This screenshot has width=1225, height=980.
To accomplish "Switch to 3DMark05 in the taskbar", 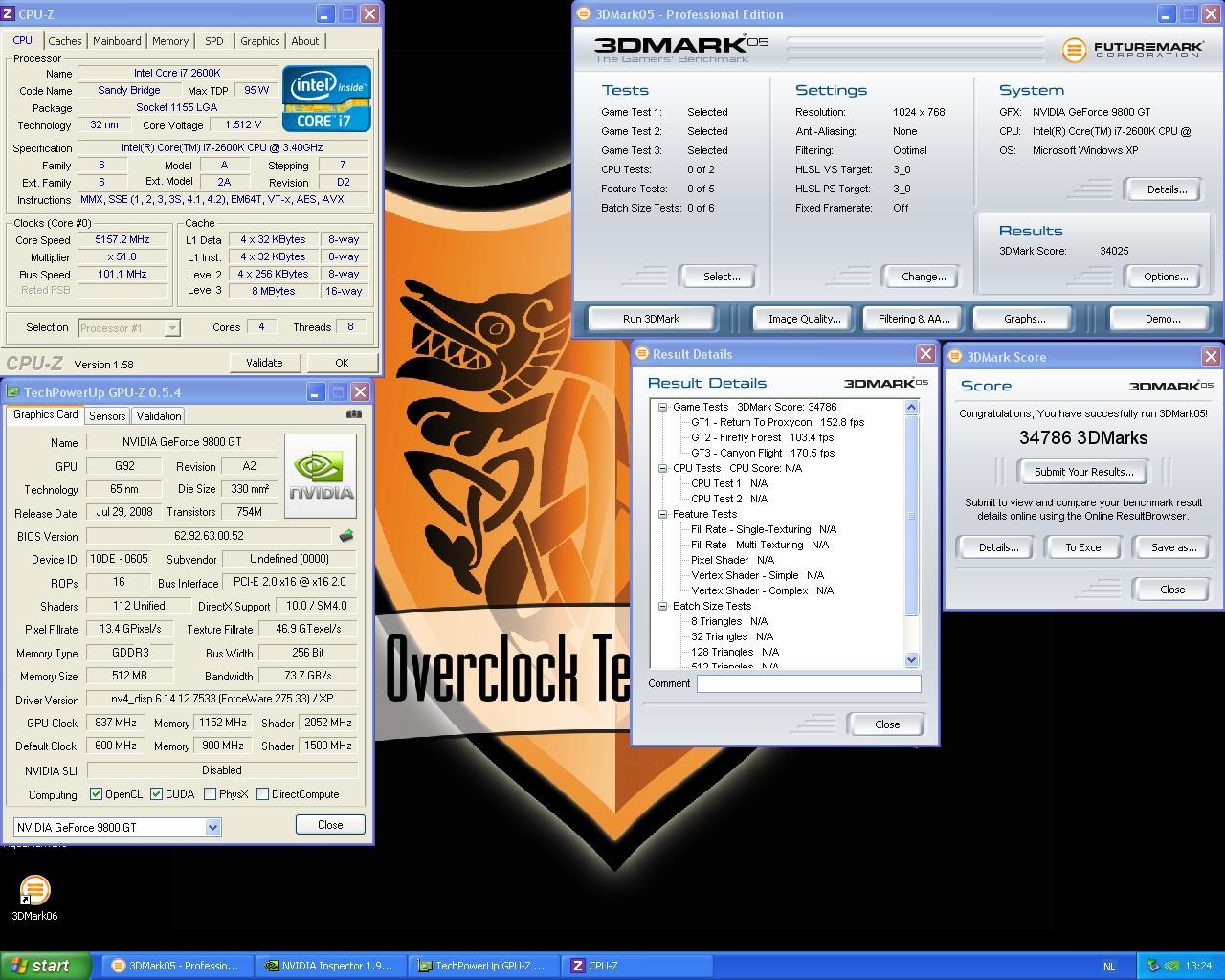I will point(177,966).
